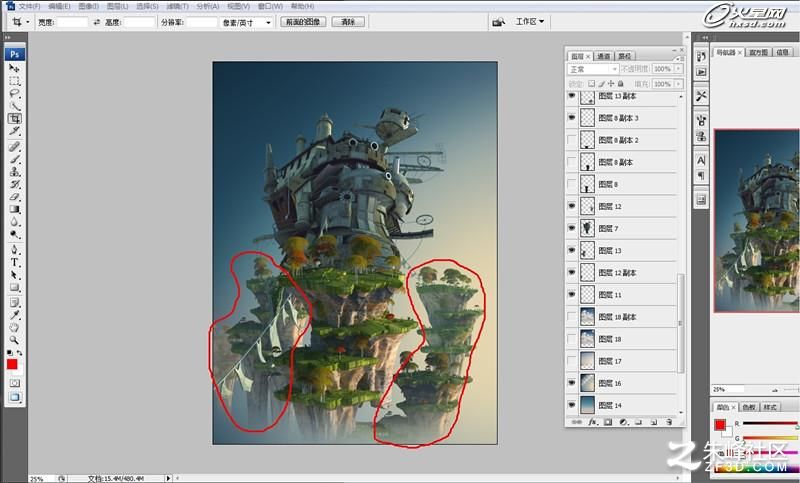
Task: Select the History Brush tool
Action: pos(14,184)
